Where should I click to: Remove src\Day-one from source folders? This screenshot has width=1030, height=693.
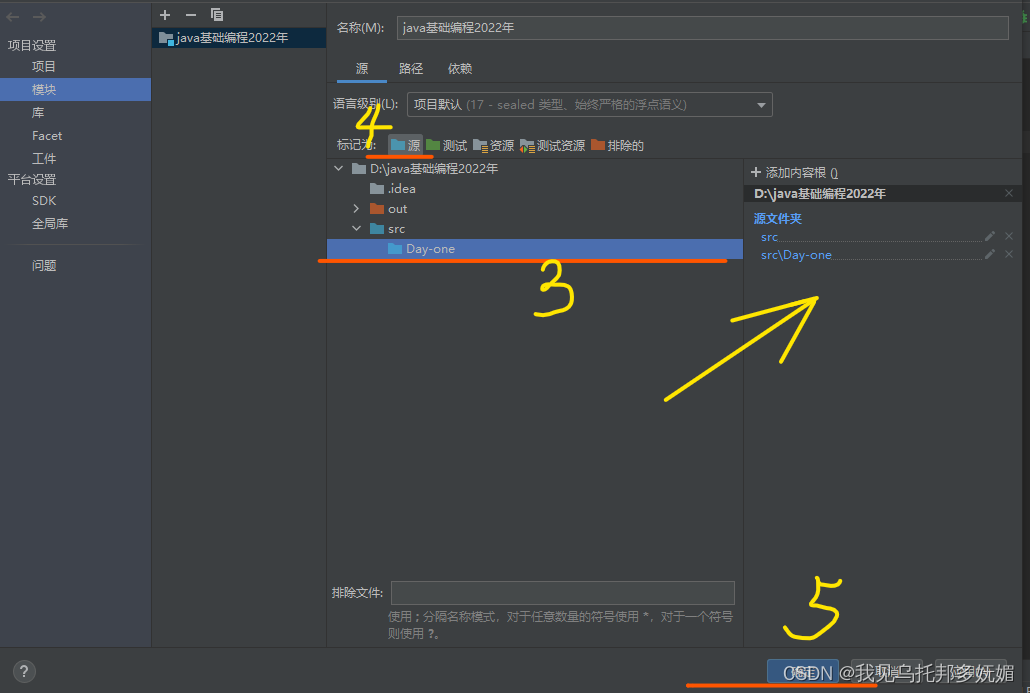click(1009, 254)
